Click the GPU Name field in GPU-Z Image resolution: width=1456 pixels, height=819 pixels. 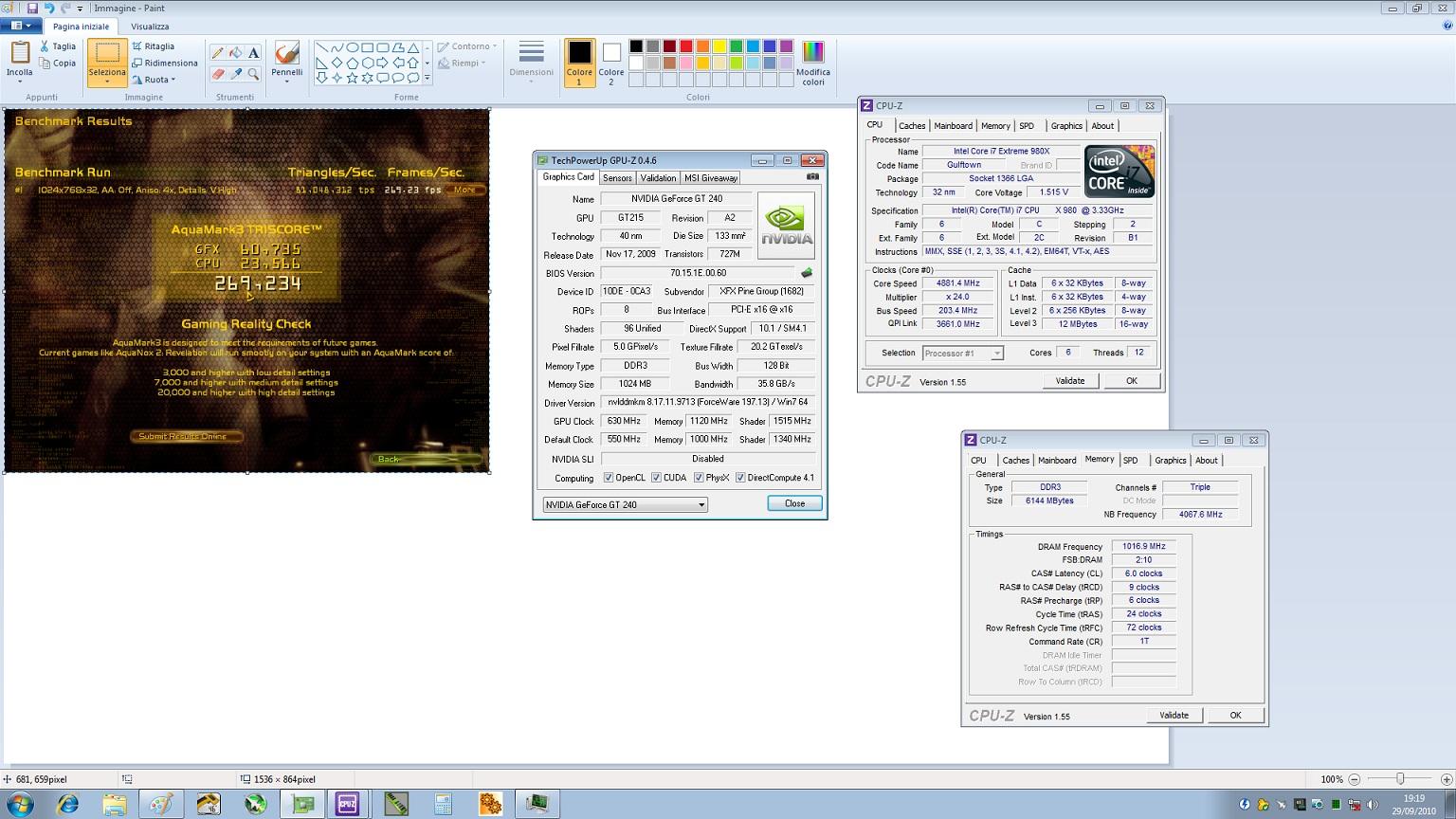click(677, 199)
